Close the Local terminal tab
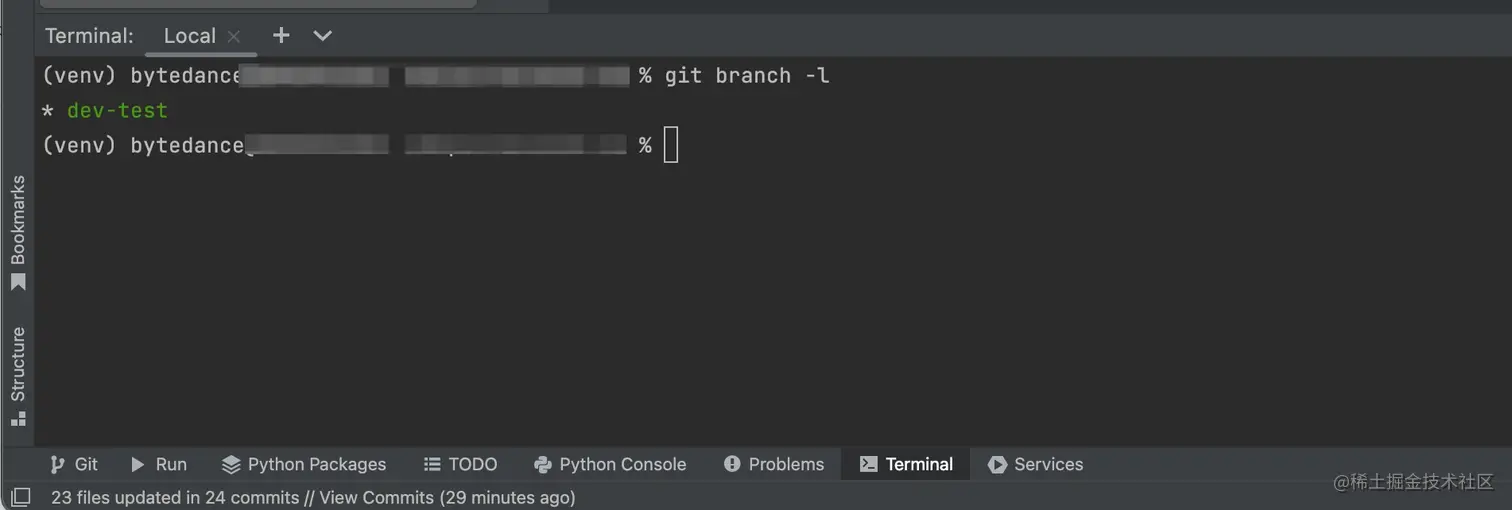Viewport: 1512px width, 510px height. coord(234,36)
